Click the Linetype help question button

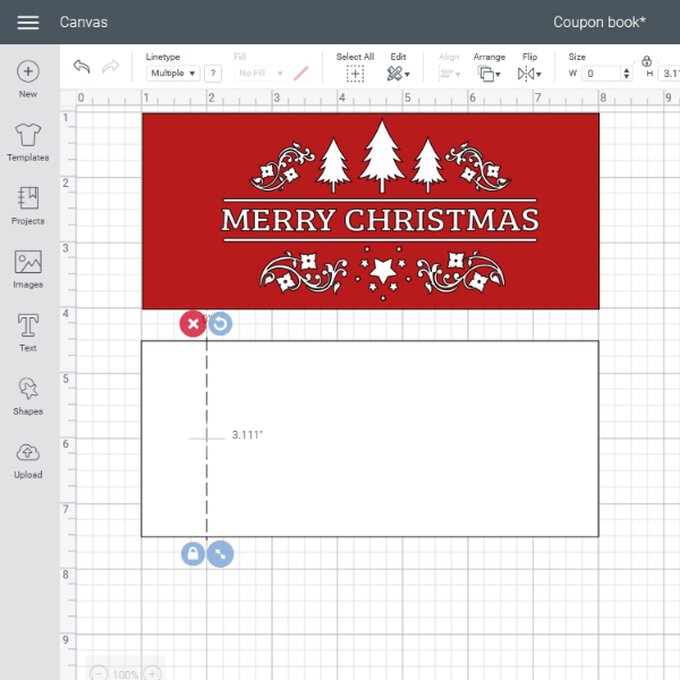pos(213,73)
